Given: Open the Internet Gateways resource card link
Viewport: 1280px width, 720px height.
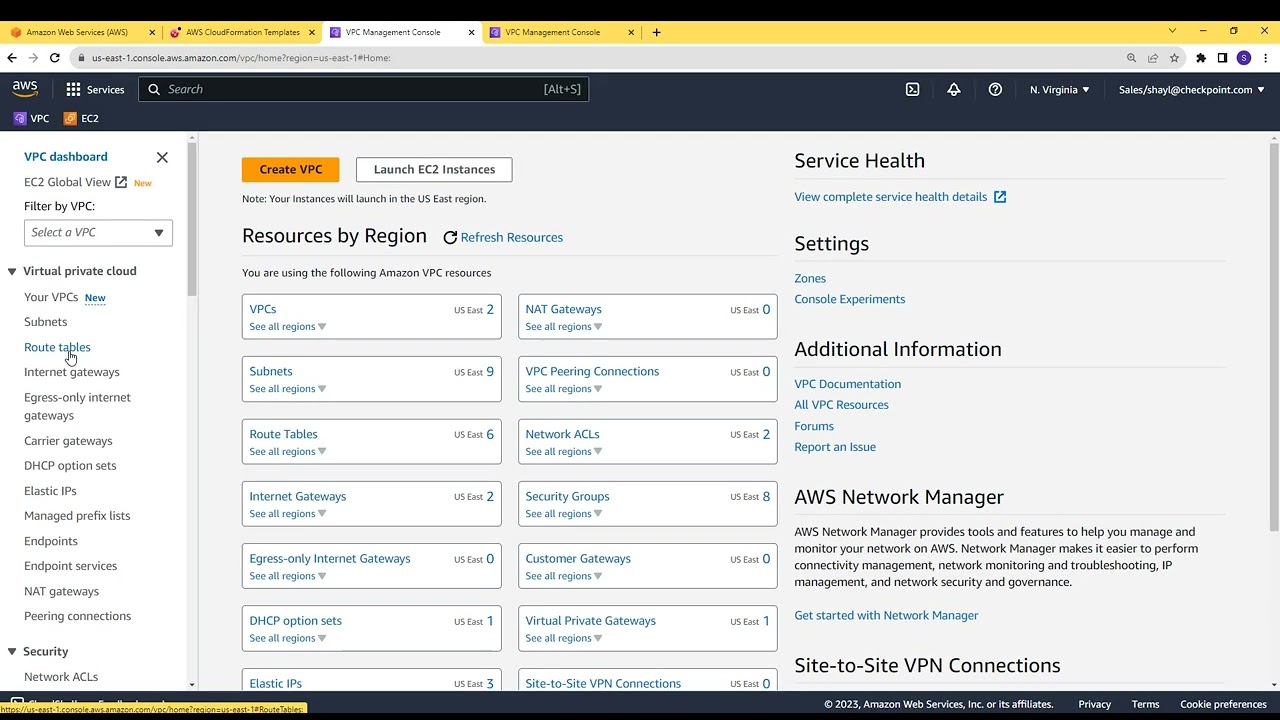Looking at the screenshot, I should tap(298, 496).
